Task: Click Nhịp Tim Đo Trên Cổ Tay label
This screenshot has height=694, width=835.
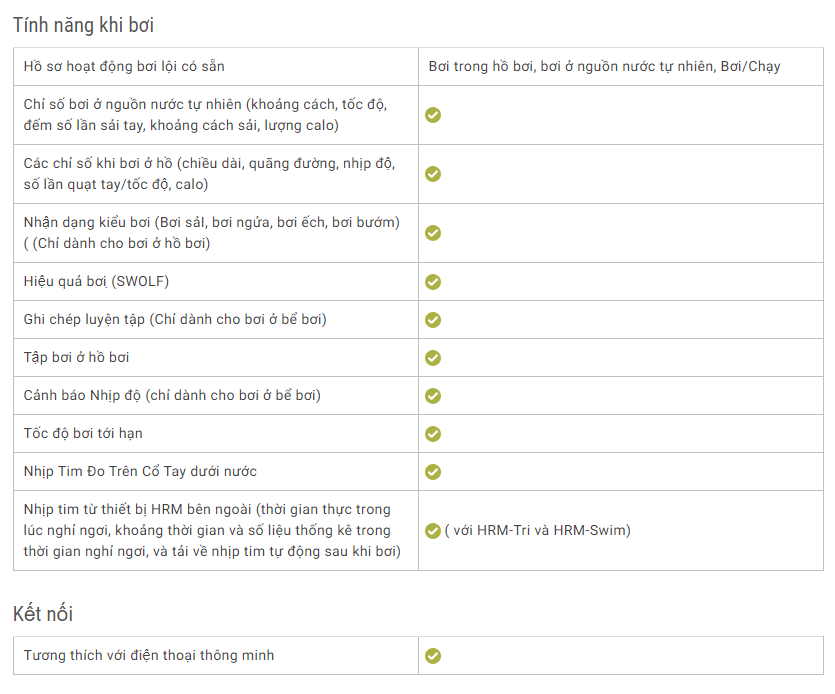Action: [140, 471]
